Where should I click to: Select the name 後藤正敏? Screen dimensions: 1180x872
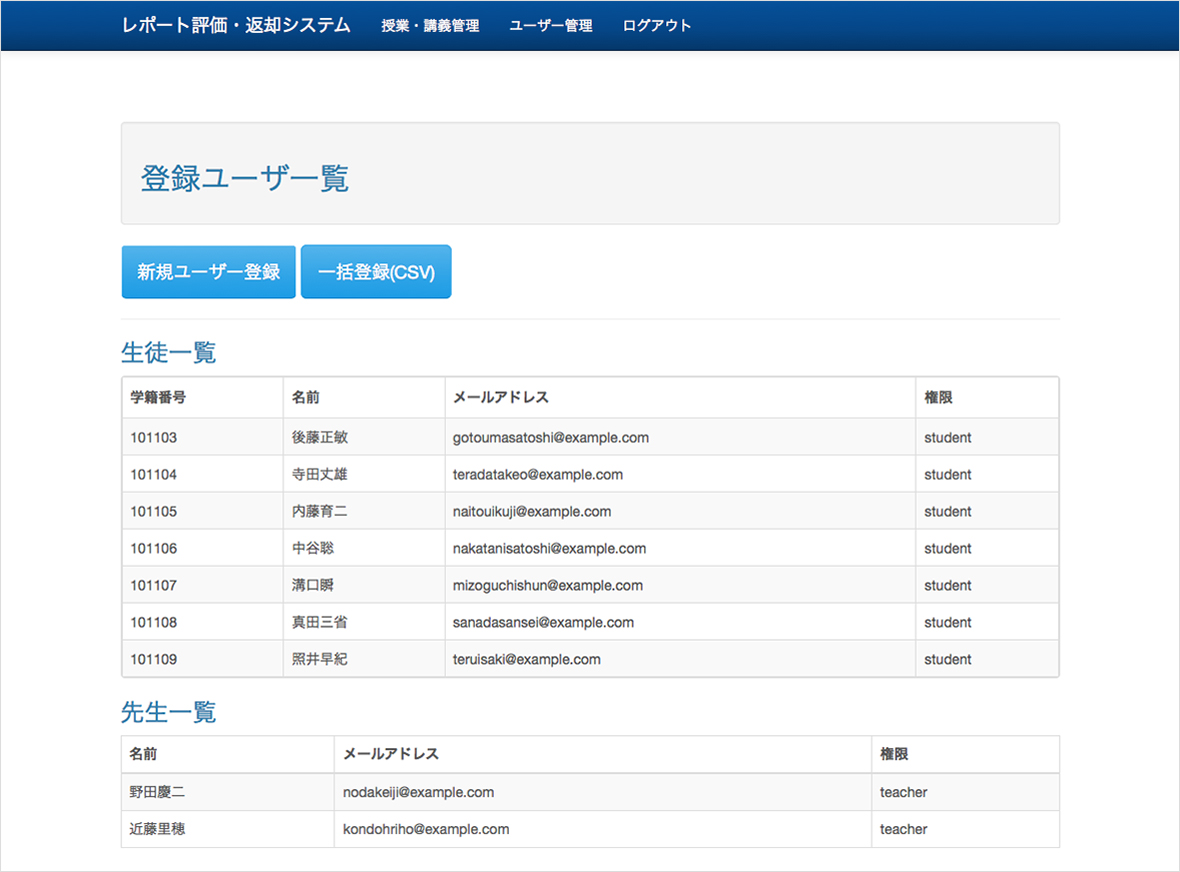320,438
